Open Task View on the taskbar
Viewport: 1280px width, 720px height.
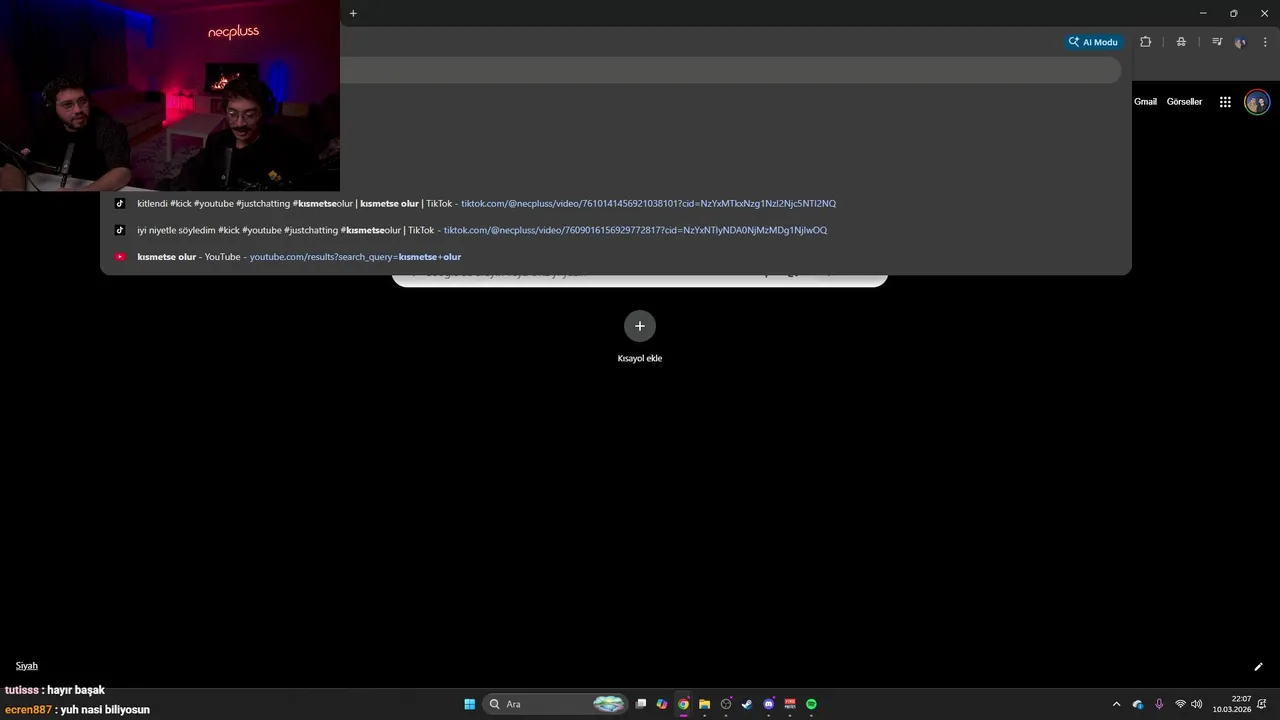[641, 704]
